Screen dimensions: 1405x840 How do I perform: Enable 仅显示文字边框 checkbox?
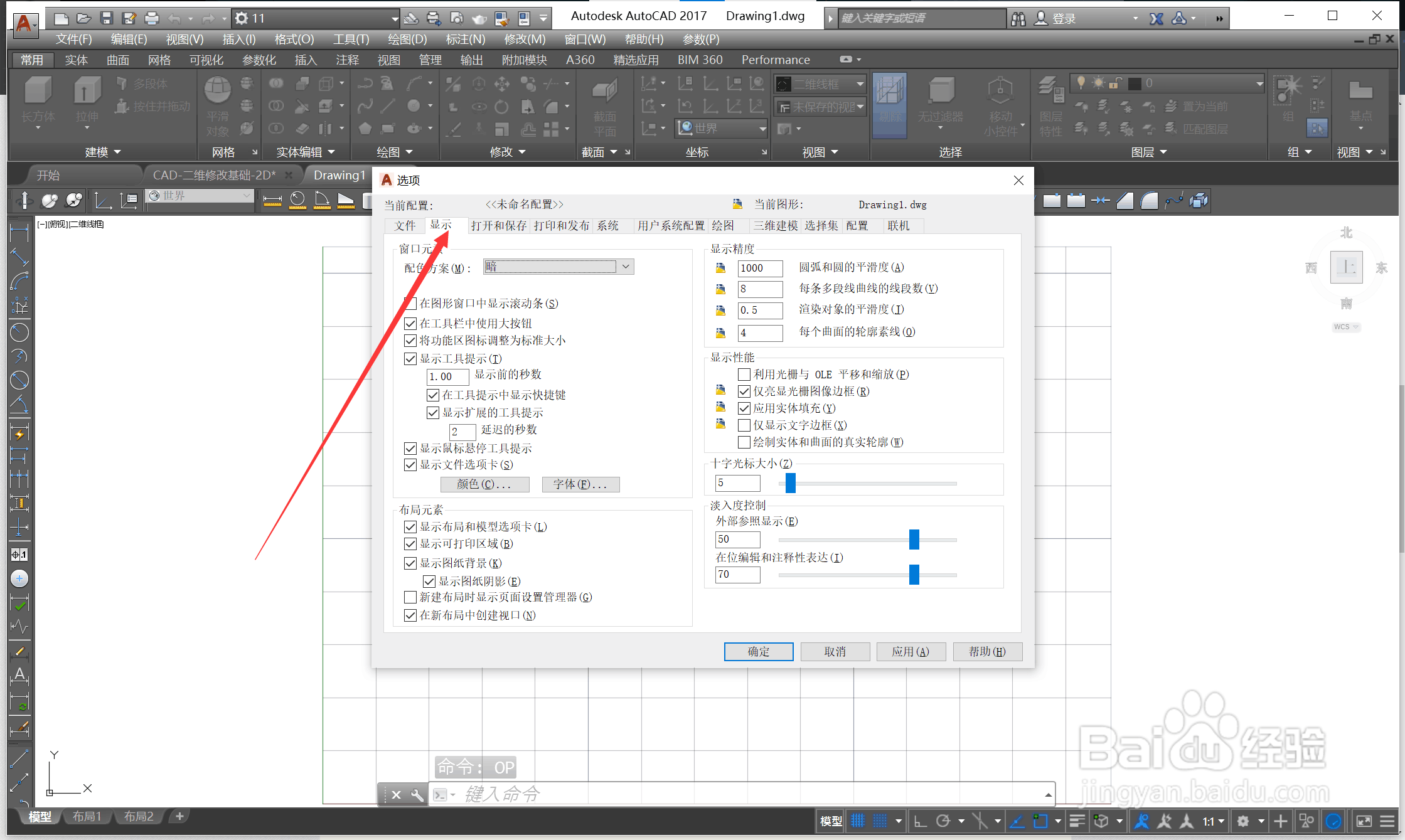744,425
